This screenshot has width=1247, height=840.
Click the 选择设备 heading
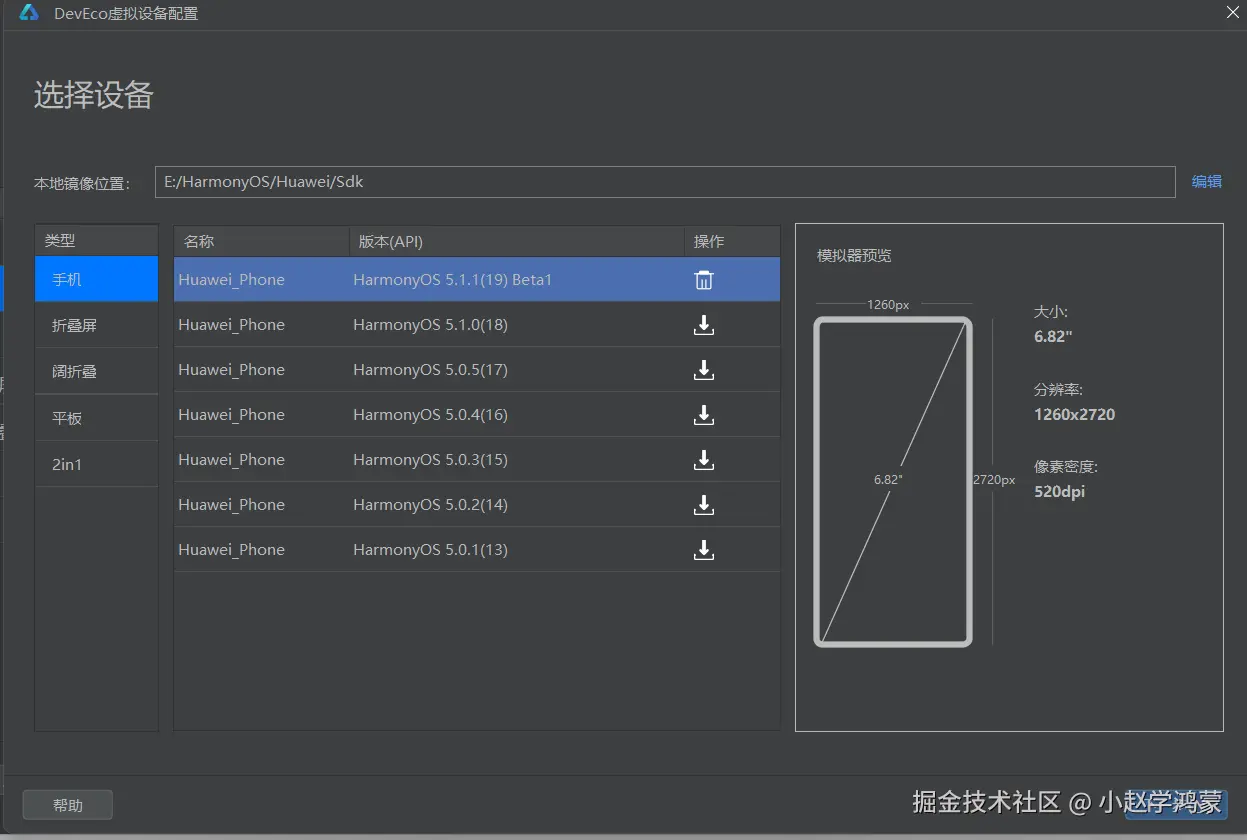click(94, 95)
